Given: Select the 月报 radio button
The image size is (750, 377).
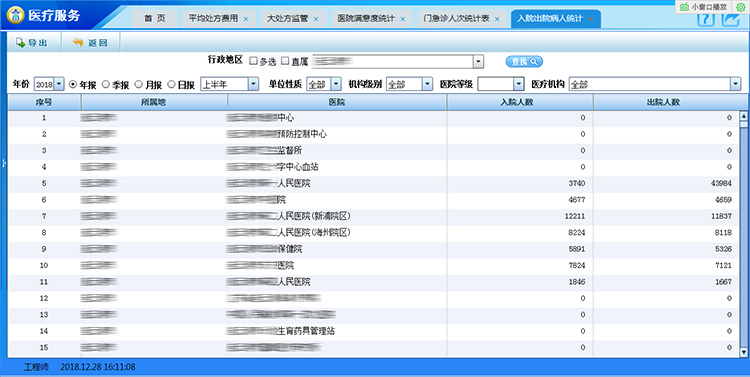Looking at the screenshot, I should point(139,84).
